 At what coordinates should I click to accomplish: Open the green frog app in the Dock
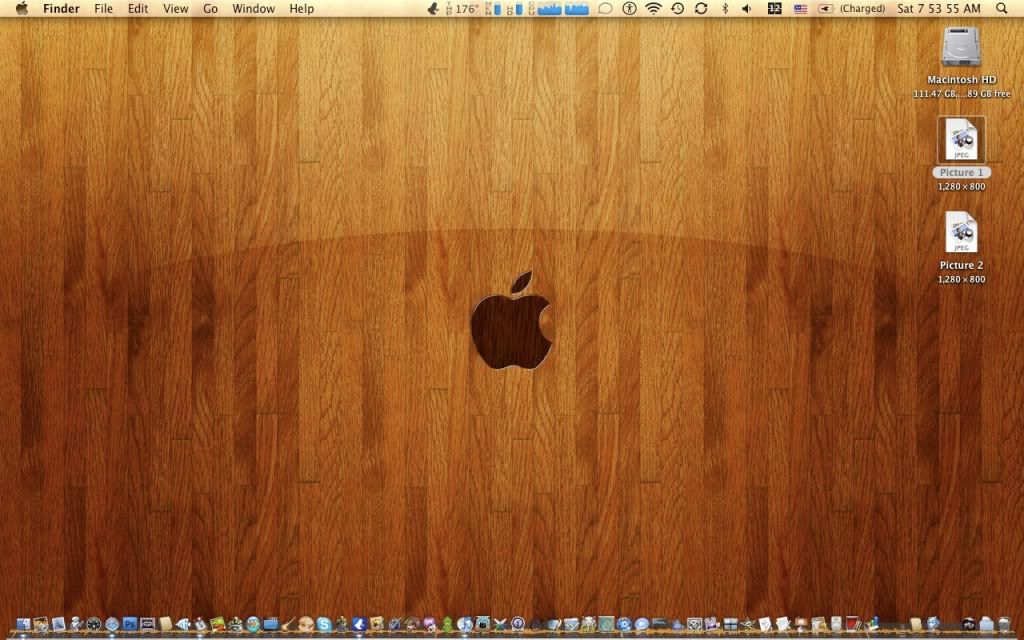pyautogui.click(x=447, y=624)
